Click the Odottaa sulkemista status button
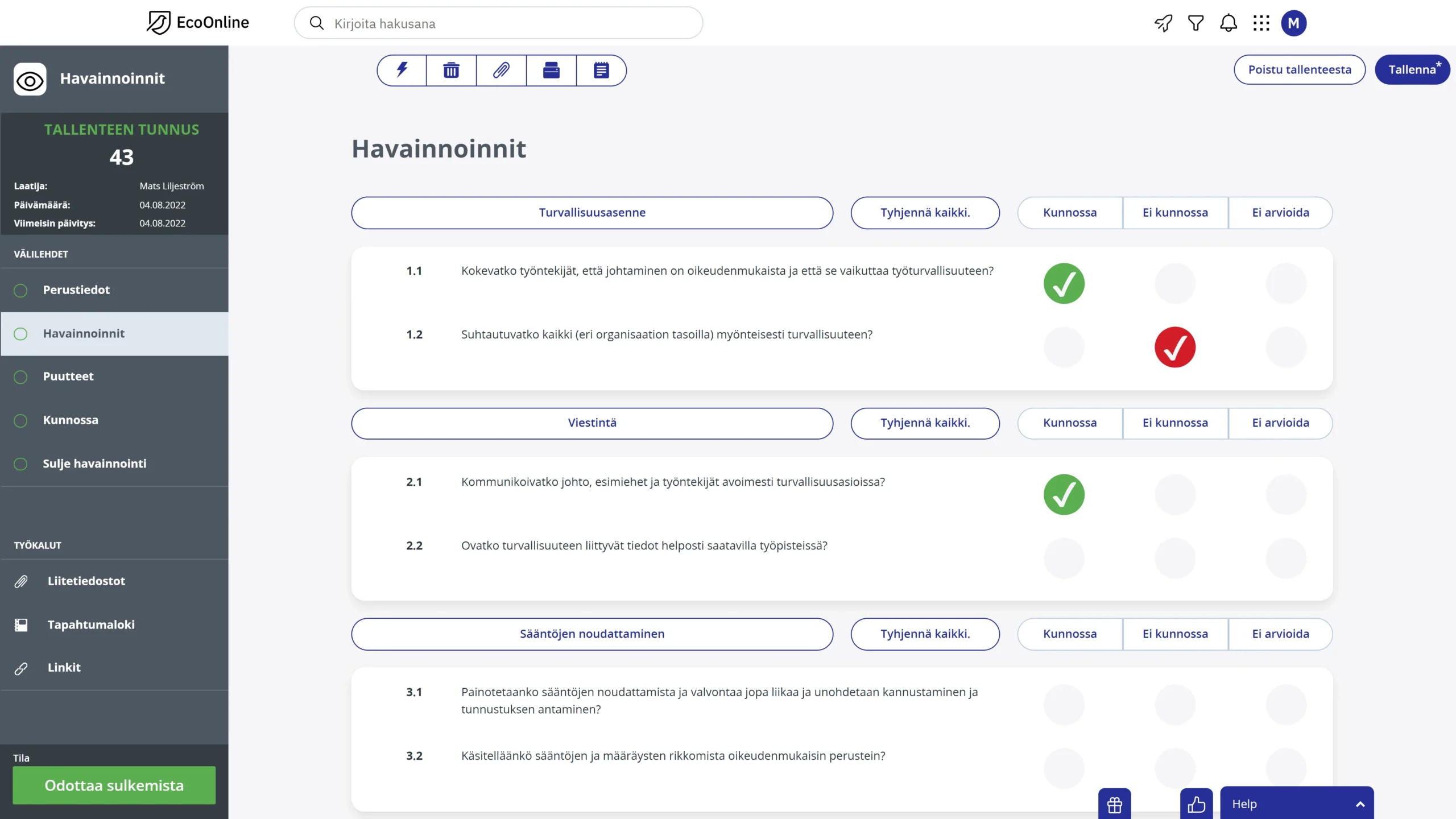The image size is (1456, 819). [114, 785]
